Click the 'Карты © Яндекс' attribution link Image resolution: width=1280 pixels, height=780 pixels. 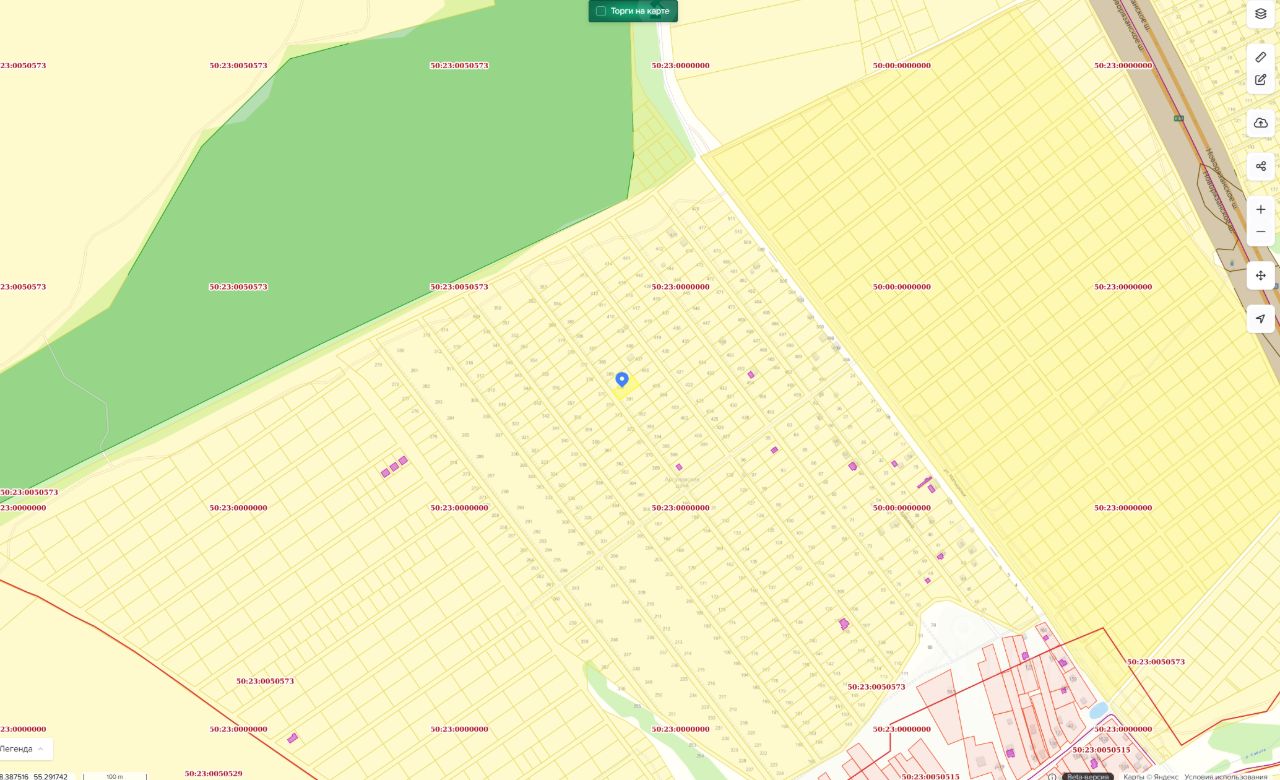point(1148,776)
